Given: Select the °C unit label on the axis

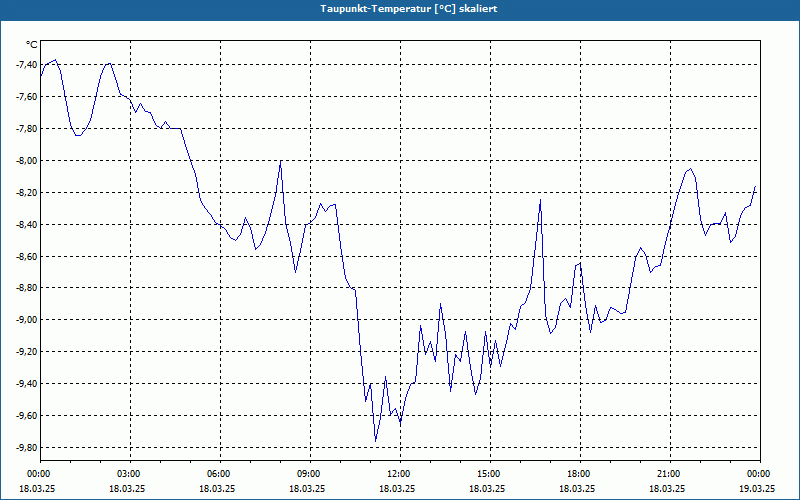Looking at the screenshot, I should point(32,45).
